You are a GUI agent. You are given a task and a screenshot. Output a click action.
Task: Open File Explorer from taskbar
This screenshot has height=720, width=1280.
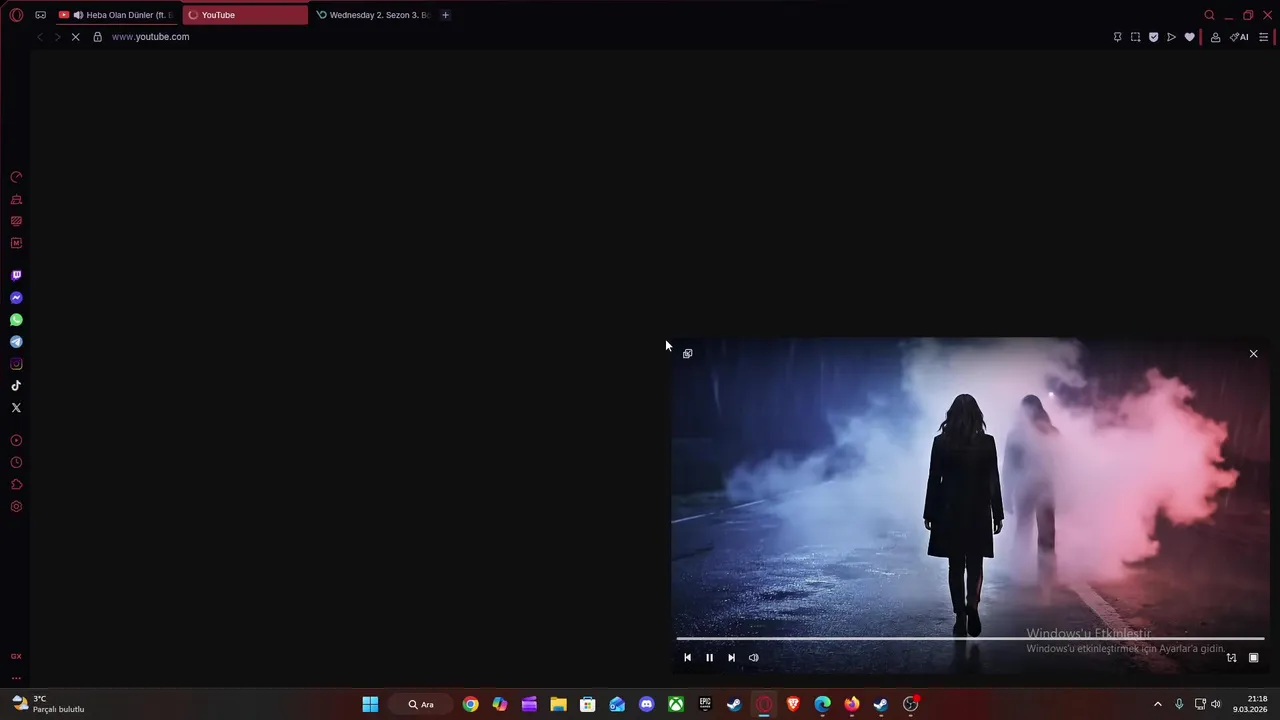558,704
